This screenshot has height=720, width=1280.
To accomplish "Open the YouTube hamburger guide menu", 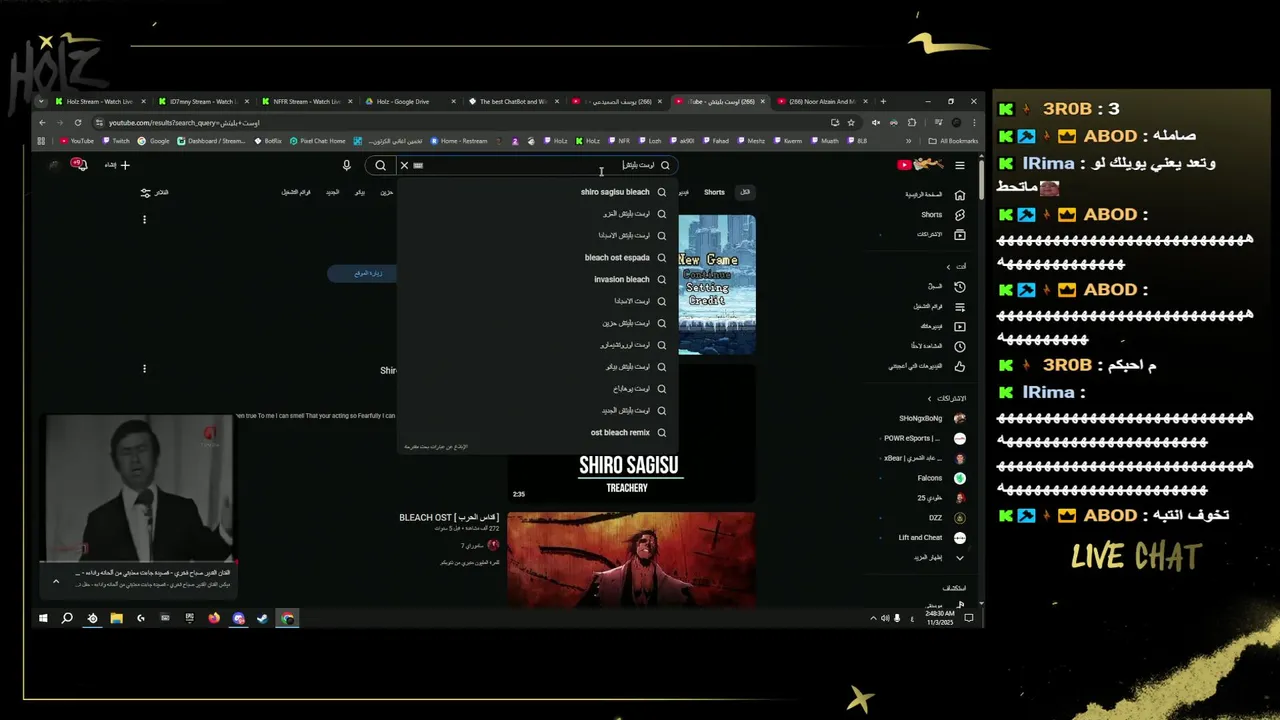I will [960, 165].
